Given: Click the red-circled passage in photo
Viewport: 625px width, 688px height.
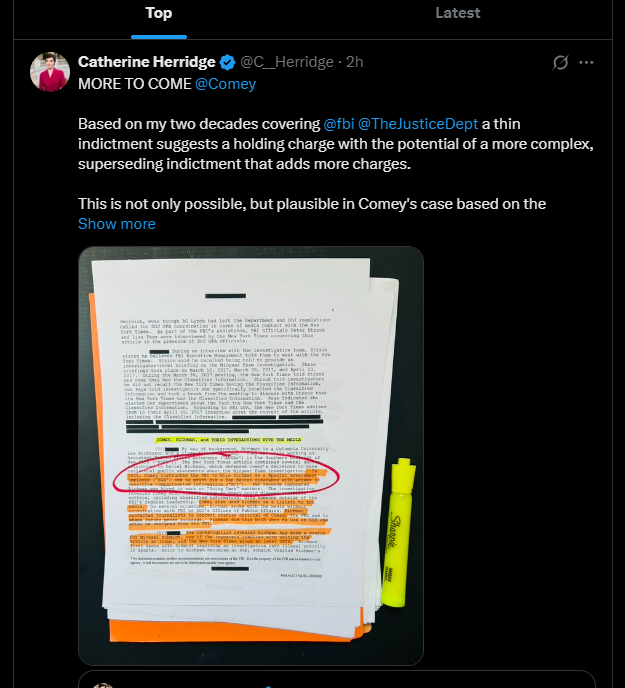Looking at the screenshot, I should click(x=226, y=476).
